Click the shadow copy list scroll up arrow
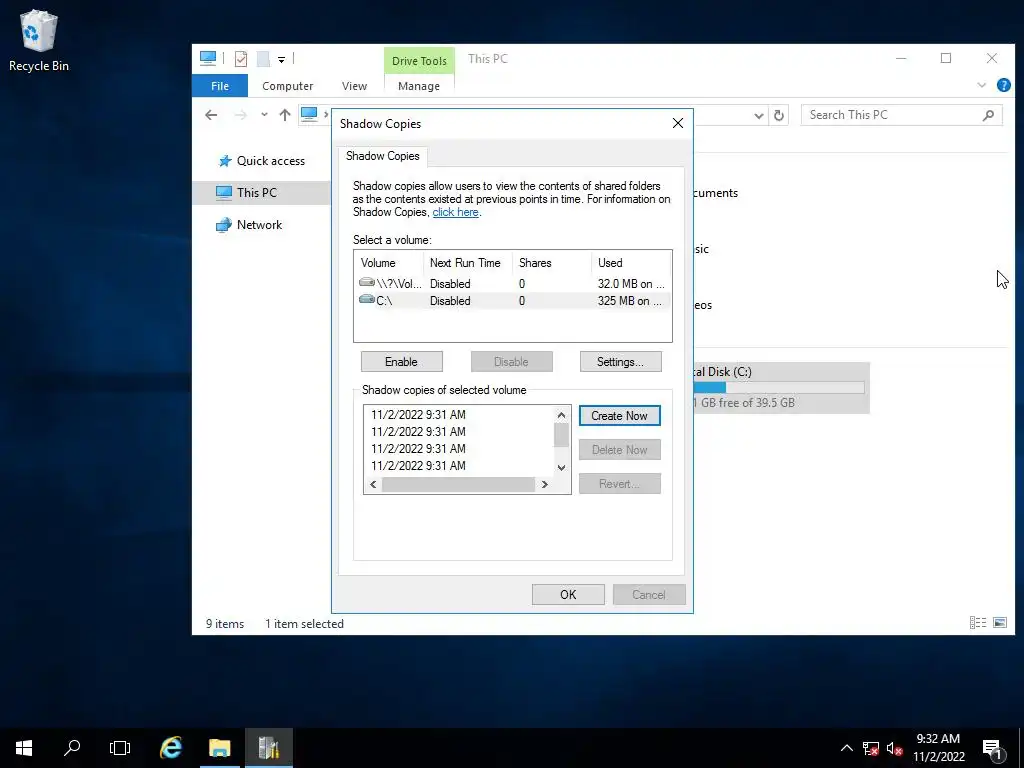Screen dimensions: 1024x768 click(561, 415)
